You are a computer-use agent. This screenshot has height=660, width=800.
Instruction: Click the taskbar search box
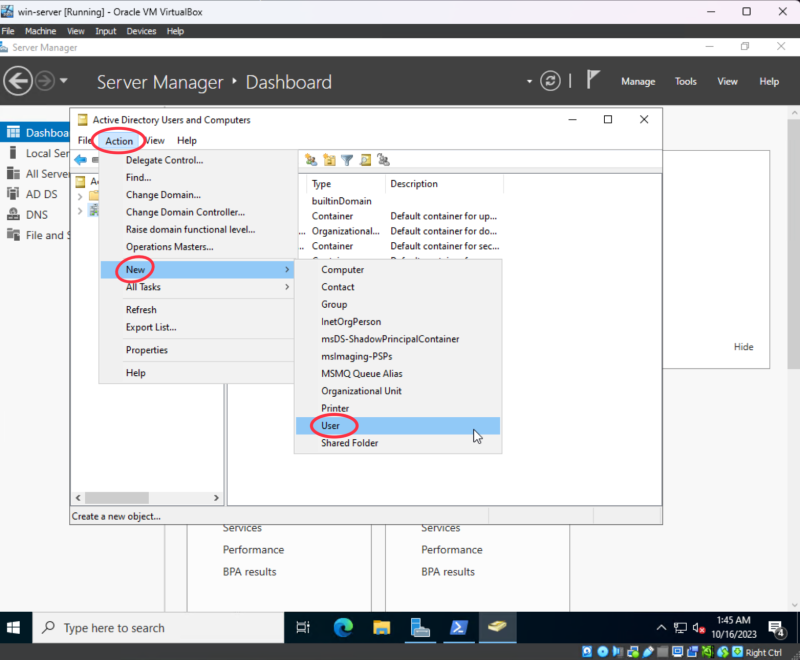click(x=150, y=628)
